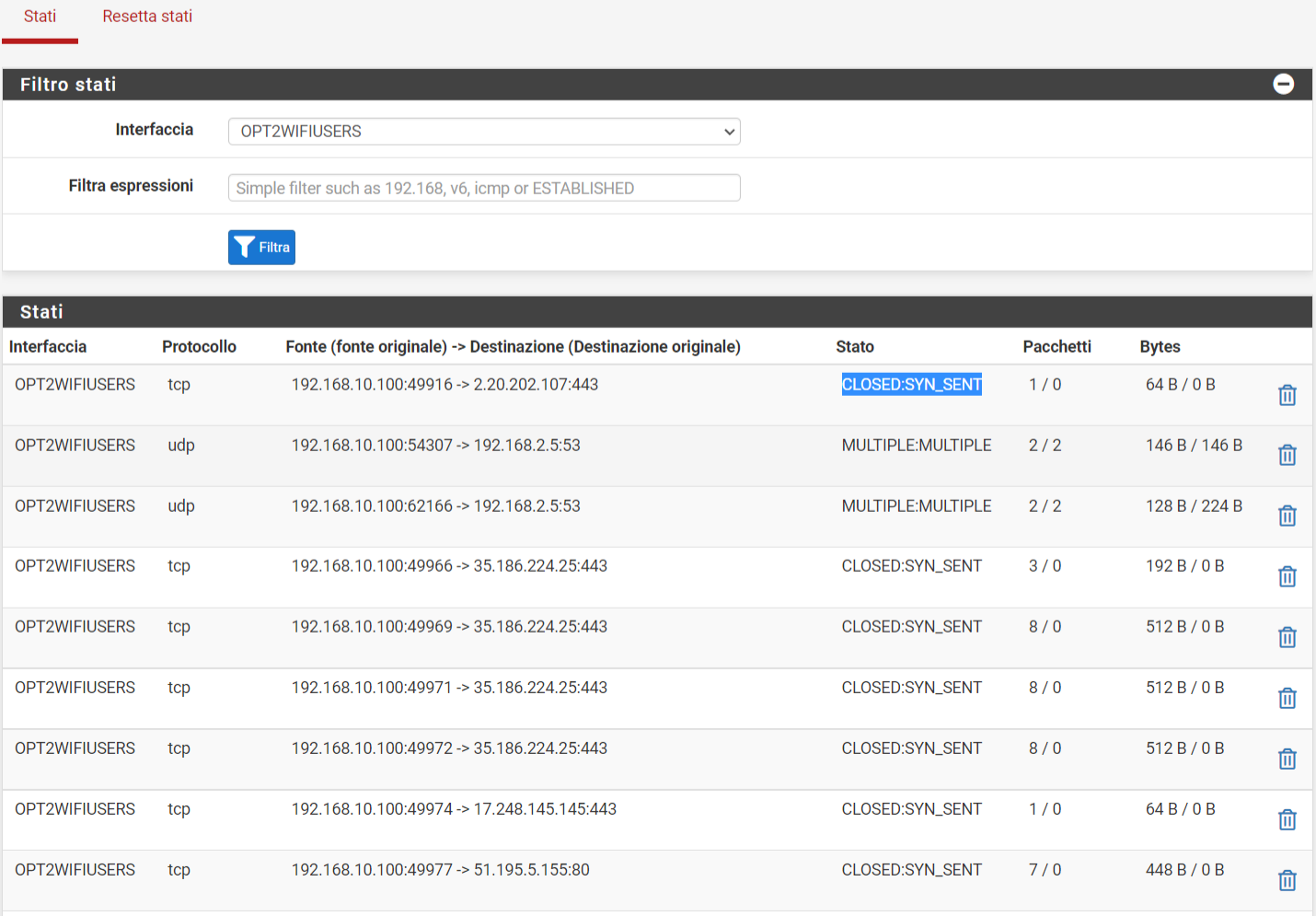Viewport: 1316px width, 916px height.
Task: Focus the Filtra espressioni text field
Action: (484, 188)
